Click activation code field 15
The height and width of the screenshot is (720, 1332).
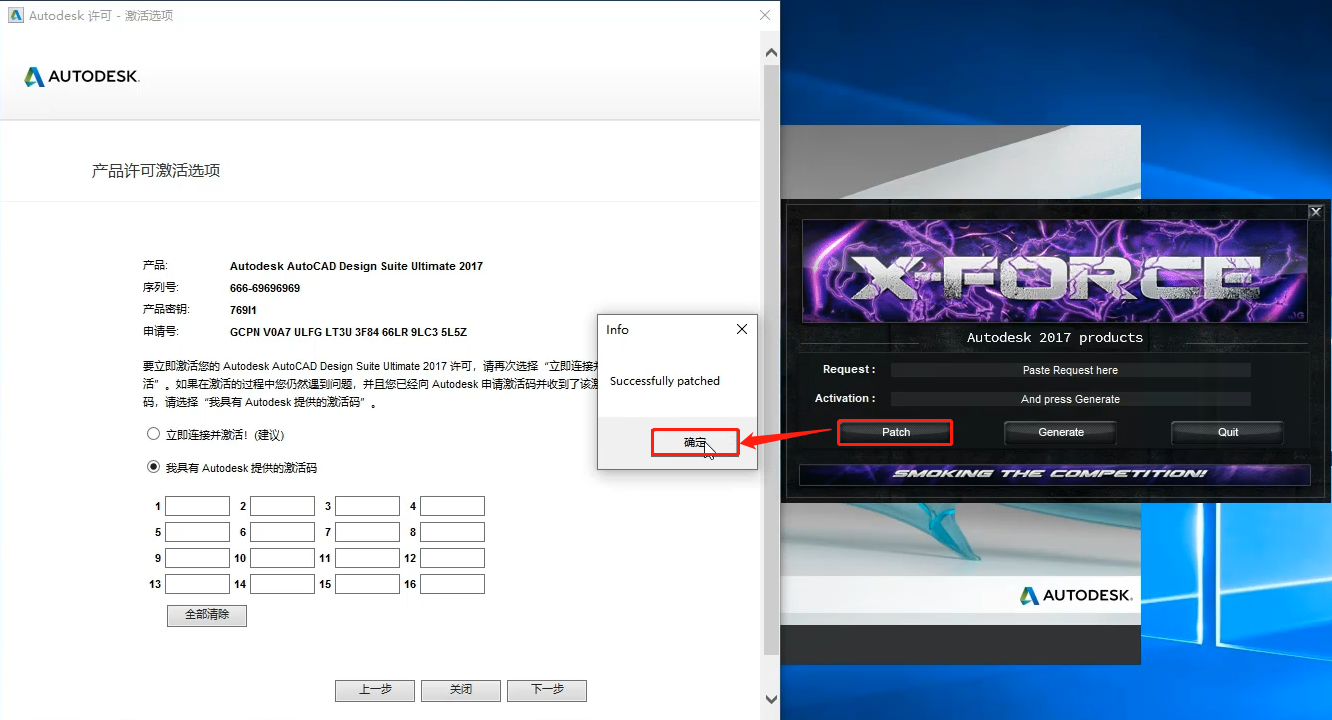367,584
